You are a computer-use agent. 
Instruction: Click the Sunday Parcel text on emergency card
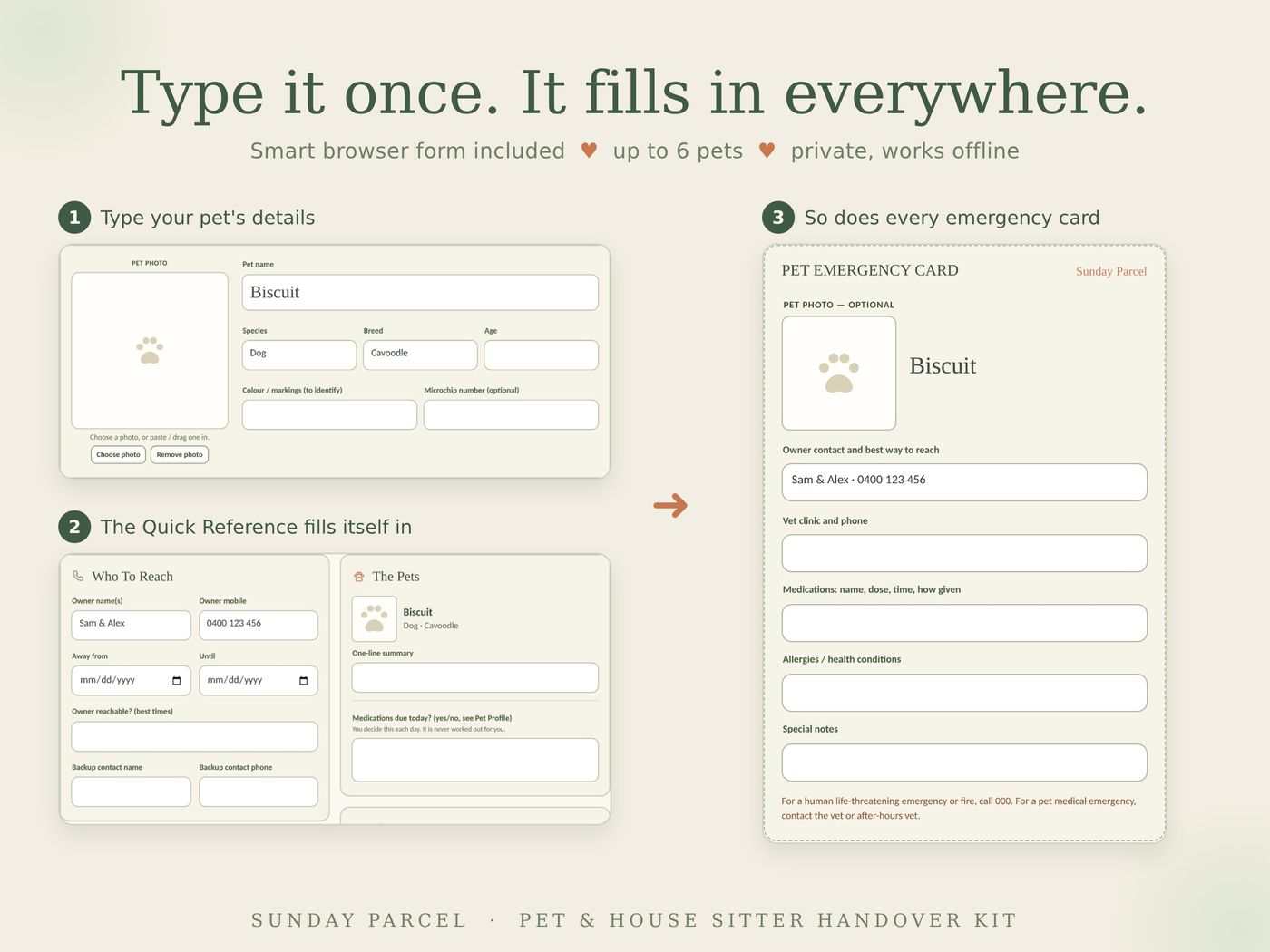coord(1111,271)
